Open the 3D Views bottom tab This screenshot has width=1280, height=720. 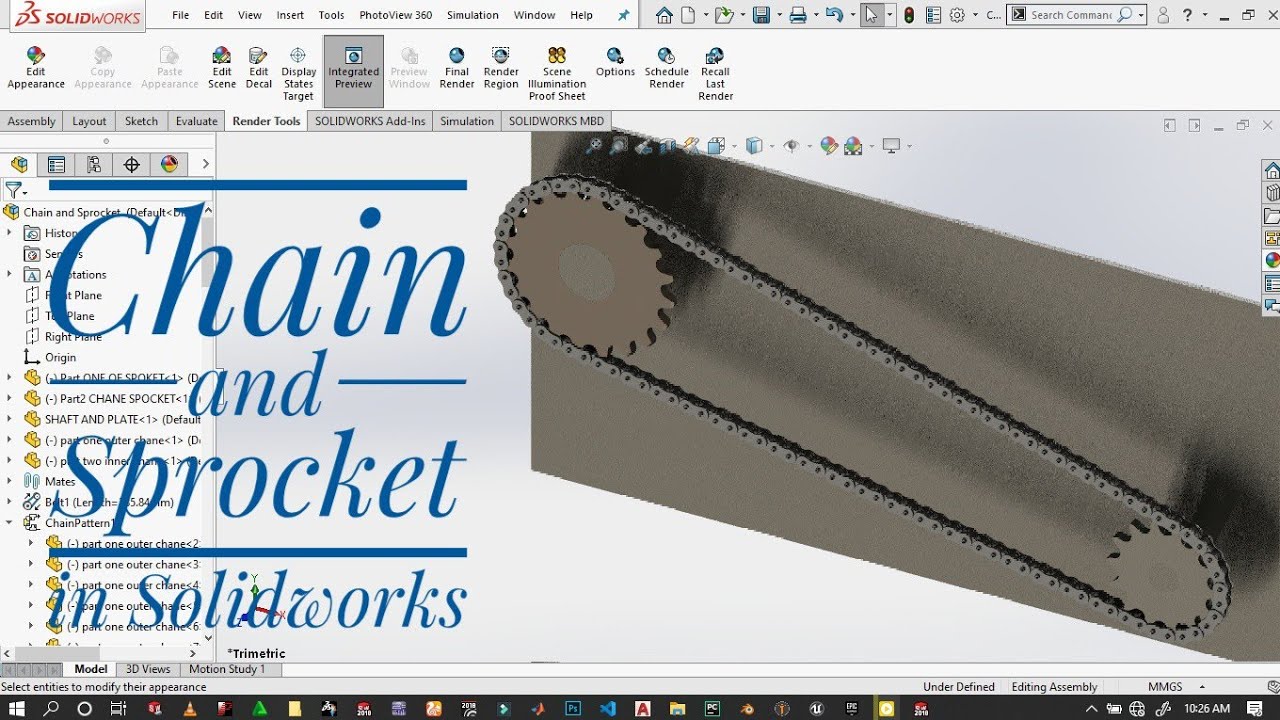click(x=148, y=669)
